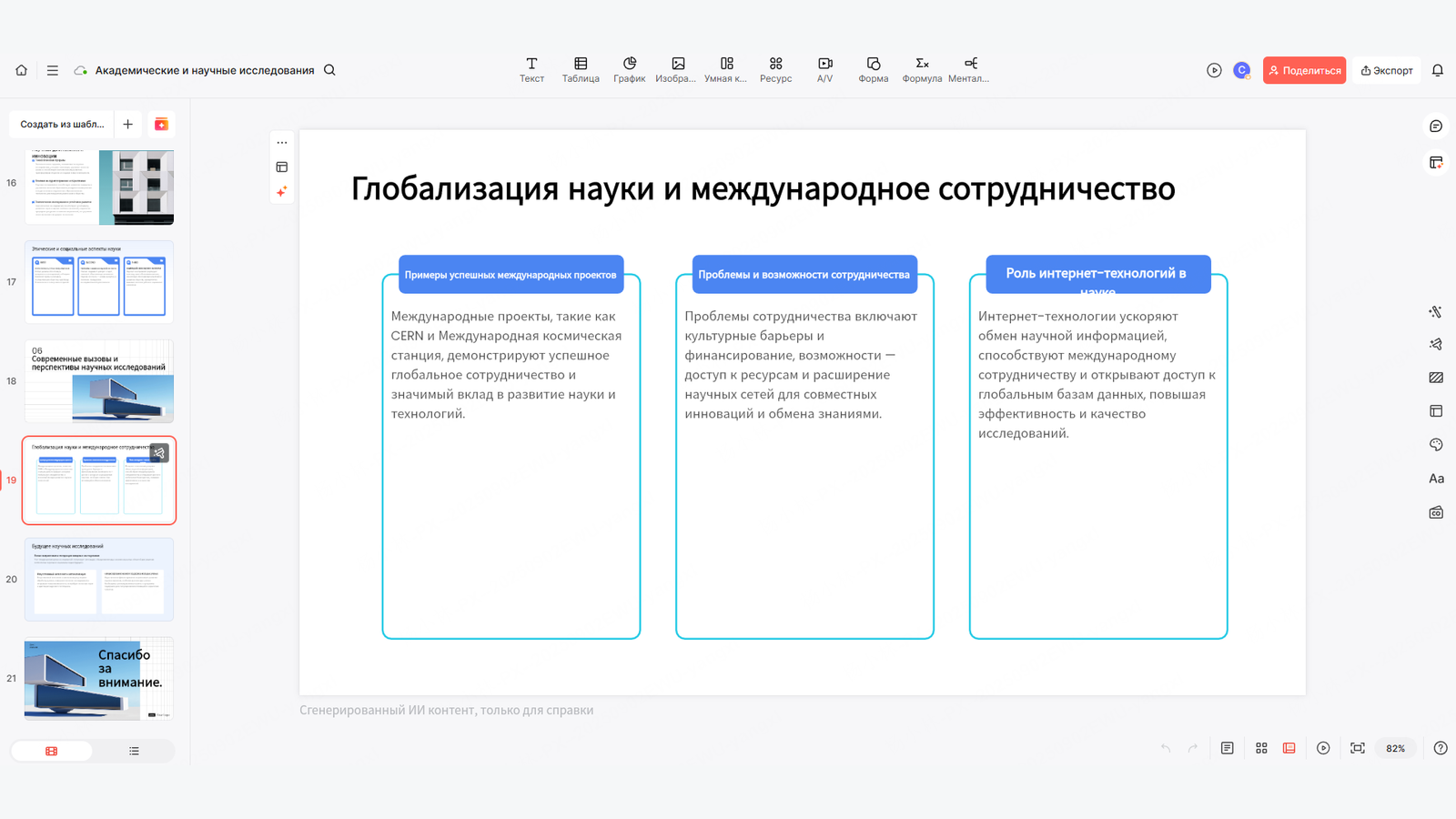The width and height of the screenshot is (1456, 819).
Task: Open the График chart tool
Action: (630, 70)
